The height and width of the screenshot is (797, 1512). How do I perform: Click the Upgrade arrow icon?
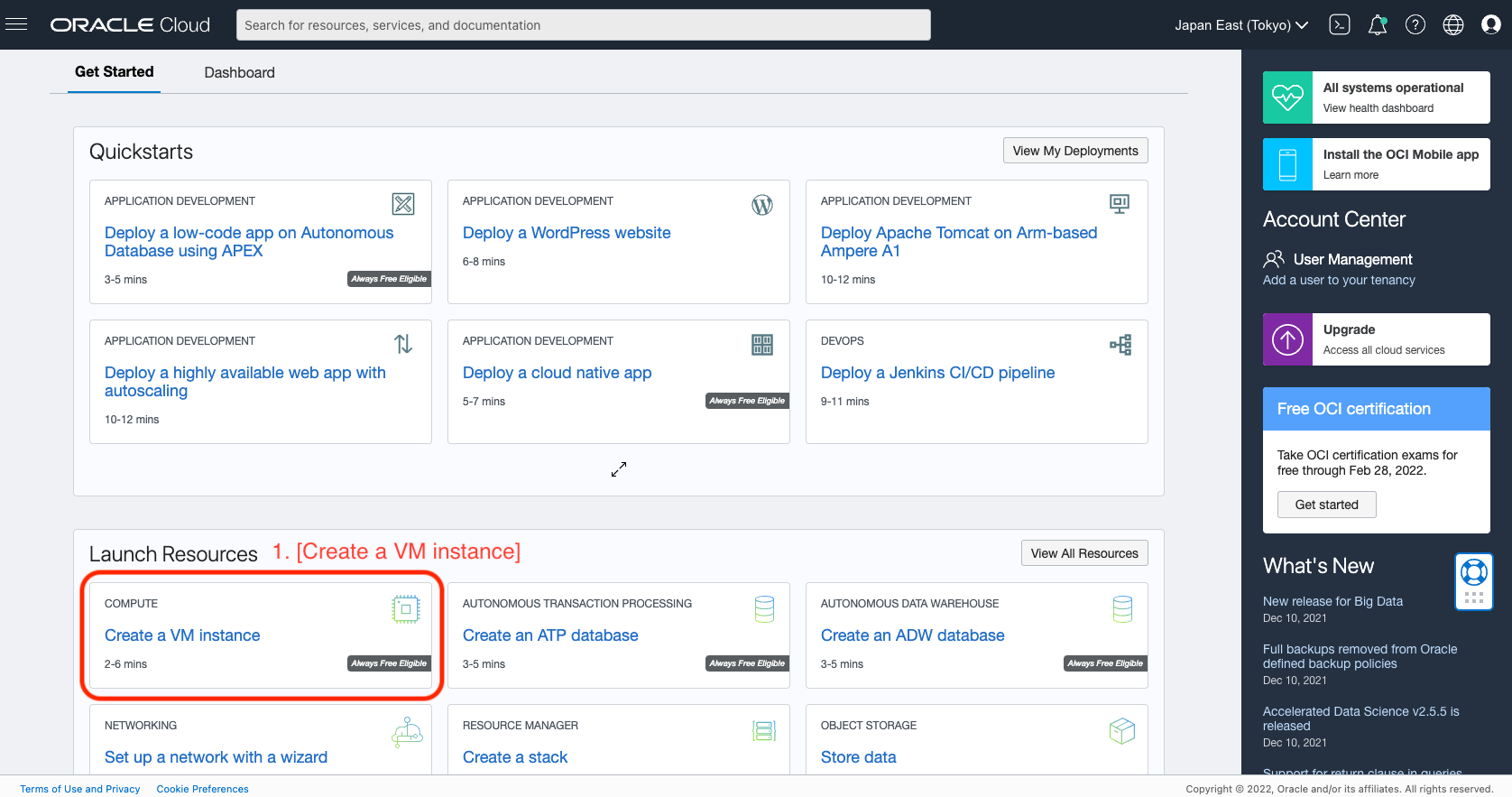[x=1287, y=339]
